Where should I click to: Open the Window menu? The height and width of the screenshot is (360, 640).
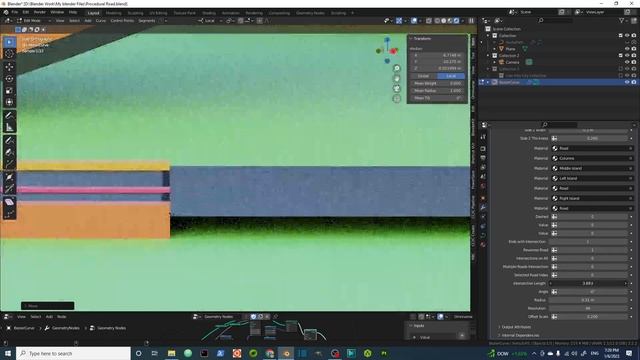pos(57,12)
